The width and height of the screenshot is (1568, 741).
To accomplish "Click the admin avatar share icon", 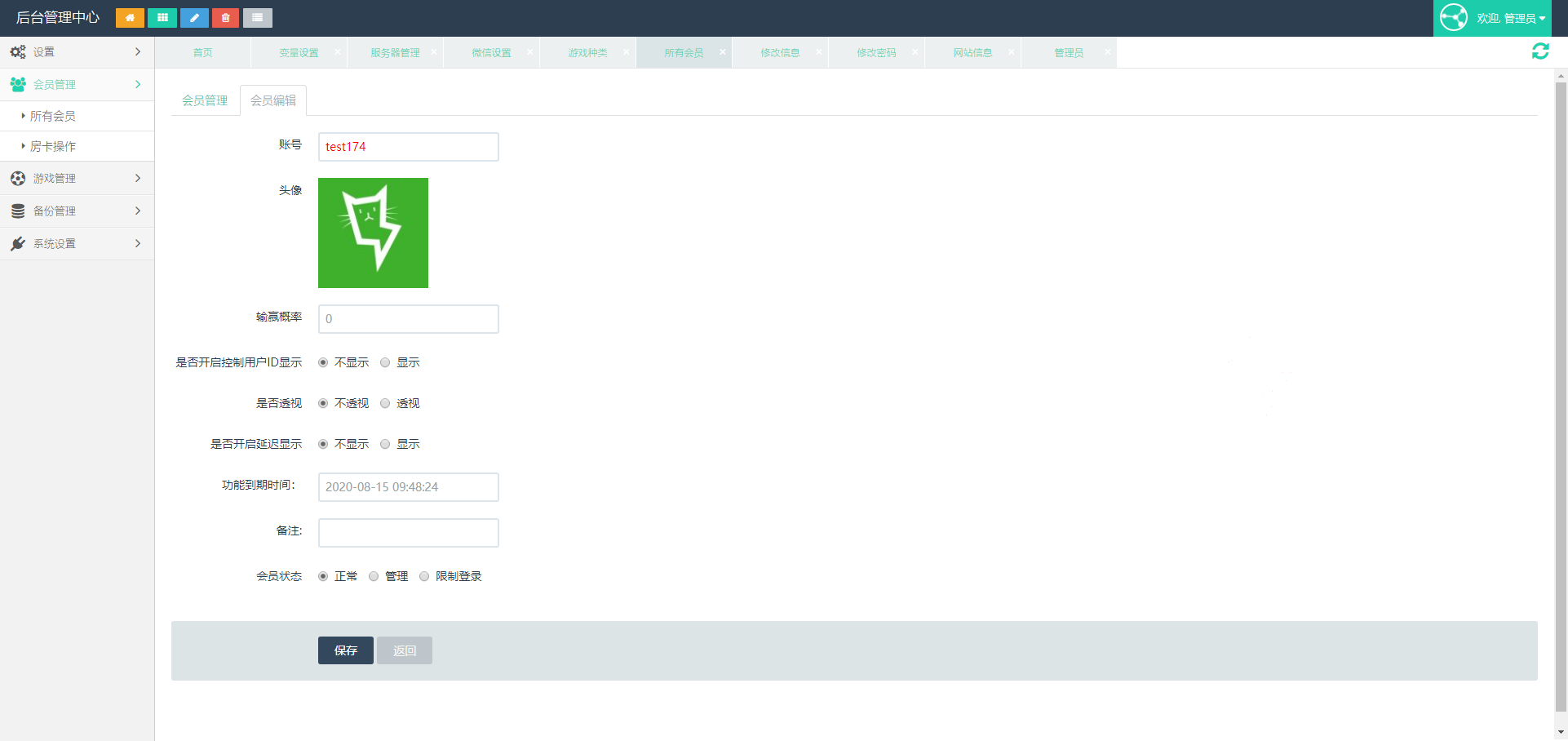I will 1454,17.
